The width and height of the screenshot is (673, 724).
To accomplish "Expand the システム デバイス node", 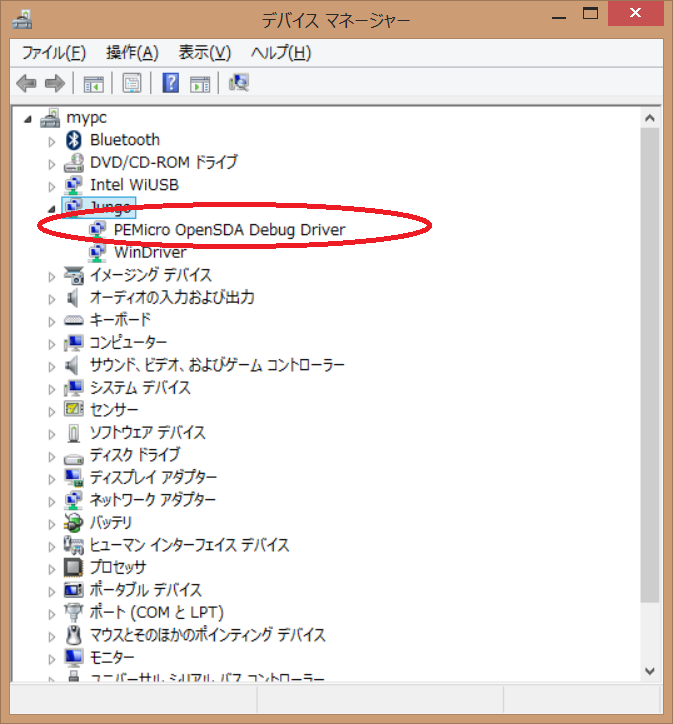I will coord(52,389).
